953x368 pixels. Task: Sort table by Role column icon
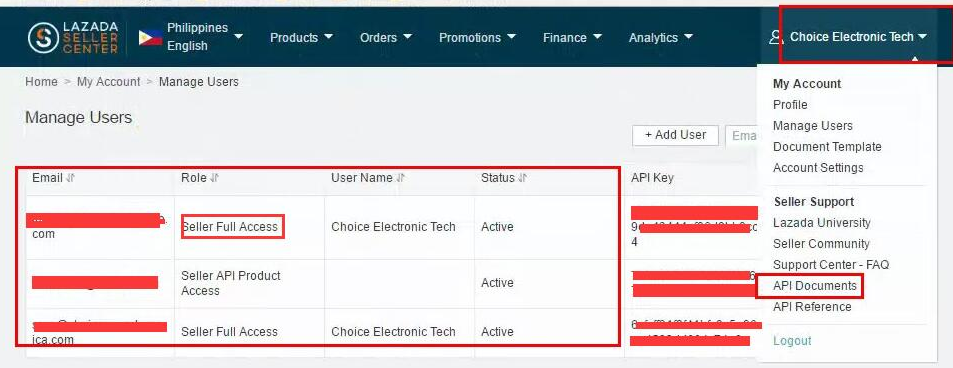[215, 178]
